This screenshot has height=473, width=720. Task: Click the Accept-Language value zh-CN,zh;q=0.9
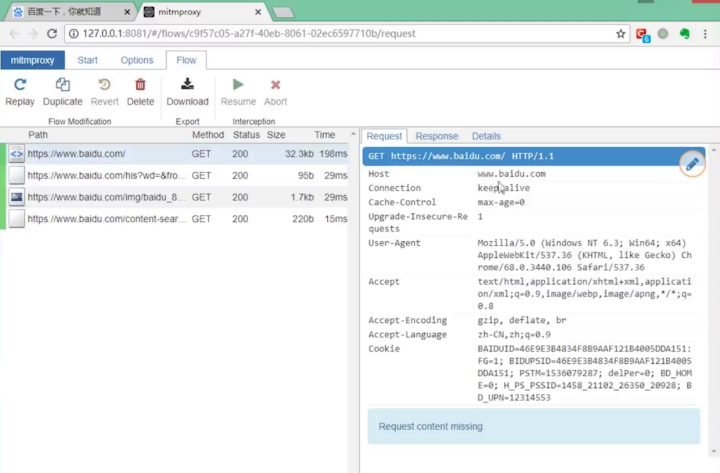pyautogui.click(x=514, y=334)
